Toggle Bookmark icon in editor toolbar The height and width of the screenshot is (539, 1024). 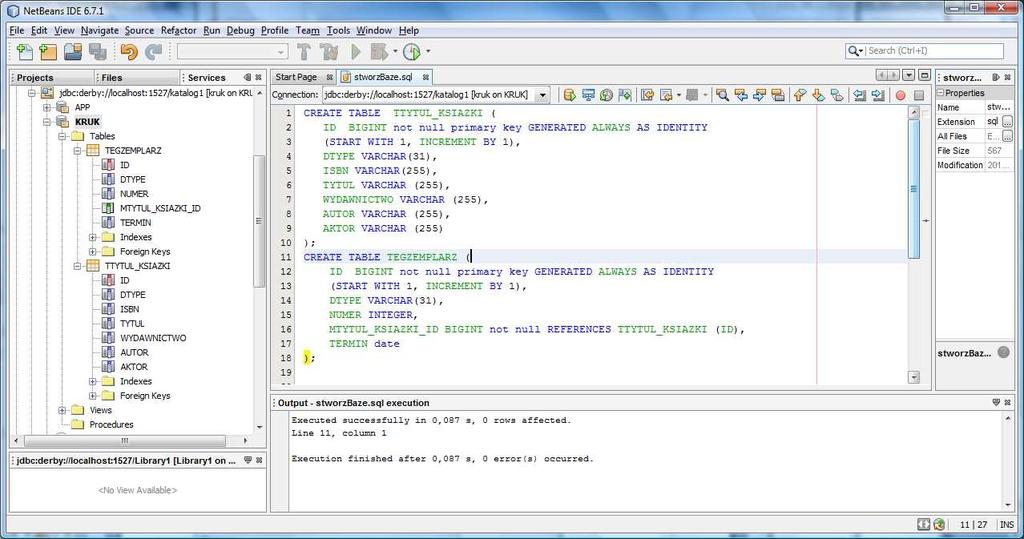tap(837, 95)
